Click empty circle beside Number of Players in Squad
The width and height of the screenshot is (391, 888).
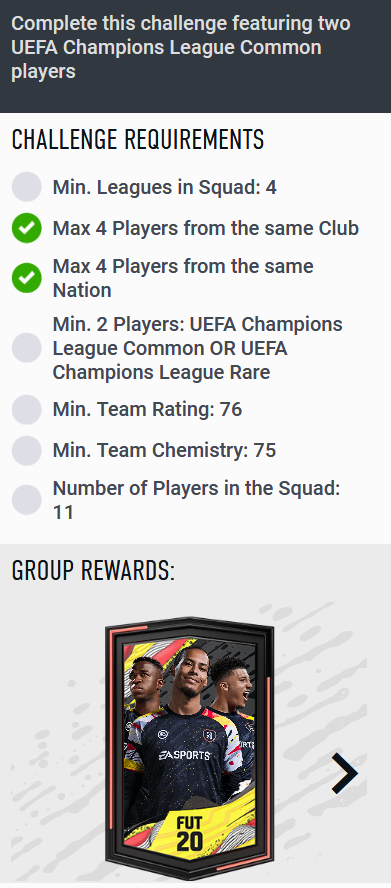[x=27, y=500]
